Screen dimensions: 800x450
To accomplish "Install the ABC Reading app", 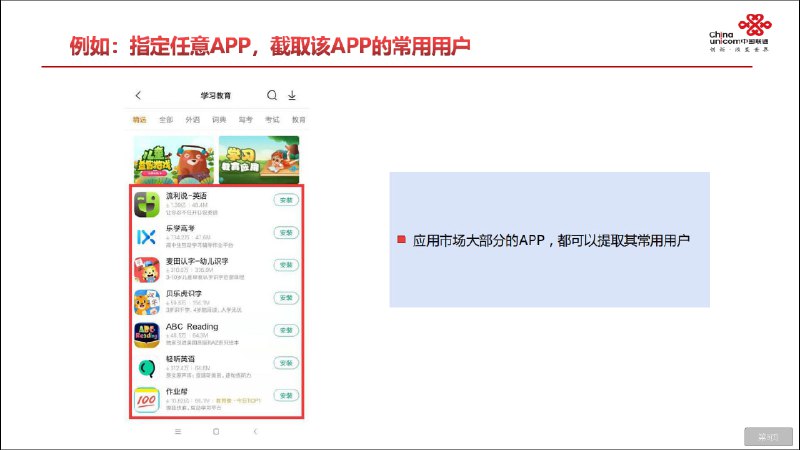I will click(x=286, y=330).
